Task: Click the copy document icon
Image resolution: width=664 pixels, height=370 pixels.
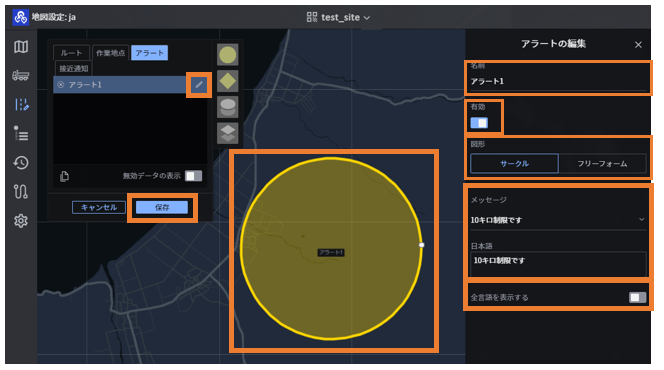Action: [64, 176]
